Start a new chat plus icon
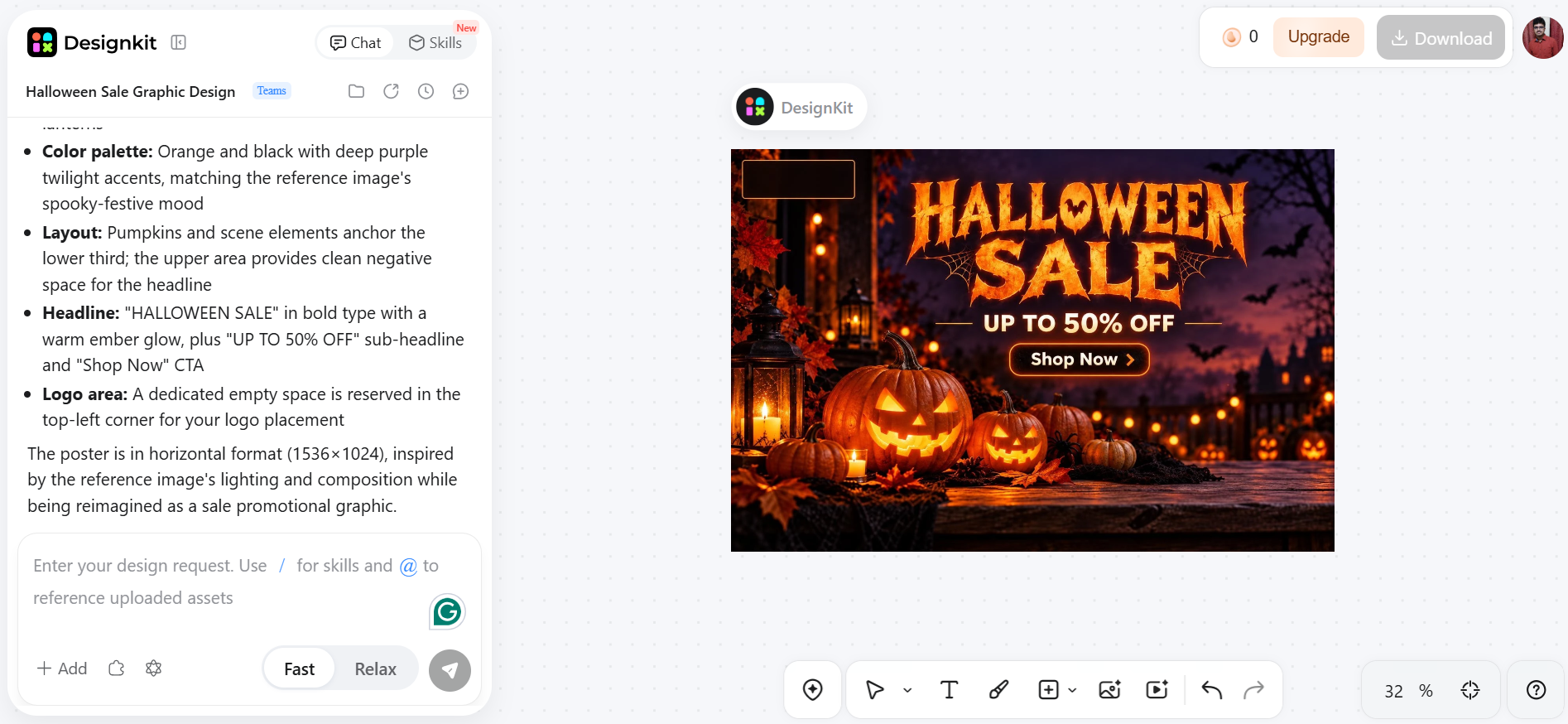Viewport: 1568px width, 724px height. point(460,91)
